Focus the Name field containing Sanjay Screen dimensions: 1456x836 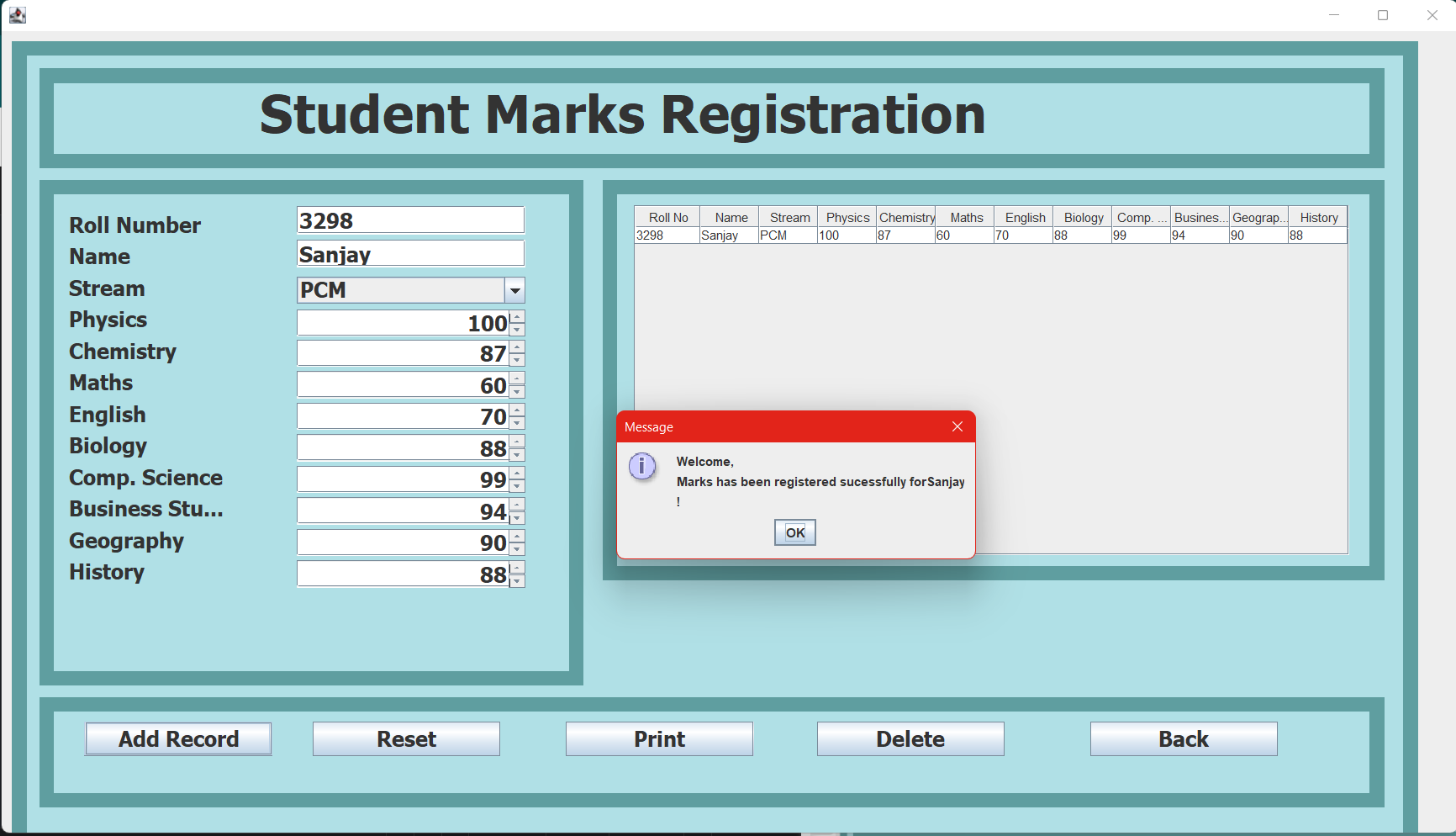coord(411,254)
